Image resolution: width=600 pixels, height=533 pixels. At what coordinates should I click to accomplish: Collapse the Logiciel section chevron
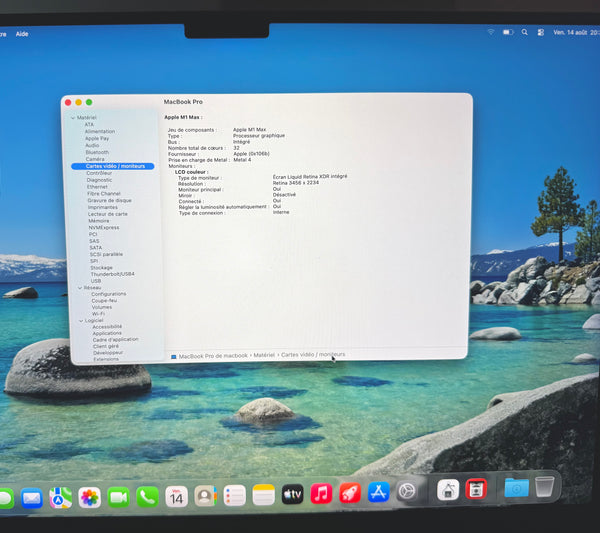[x=81, y=321]
